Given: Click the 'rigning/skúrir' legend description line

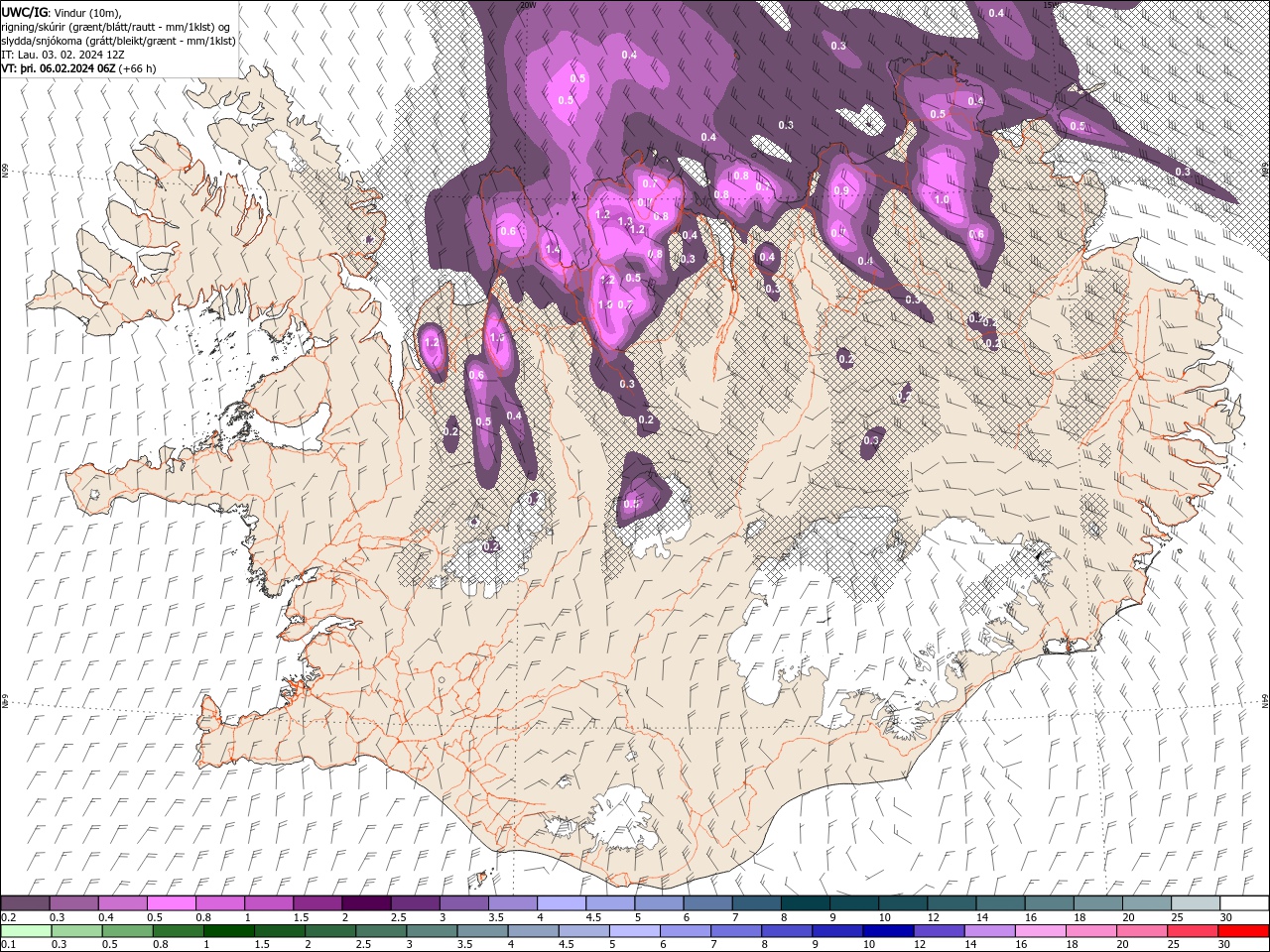Looking at the screenshot, I should pos(117,27).
